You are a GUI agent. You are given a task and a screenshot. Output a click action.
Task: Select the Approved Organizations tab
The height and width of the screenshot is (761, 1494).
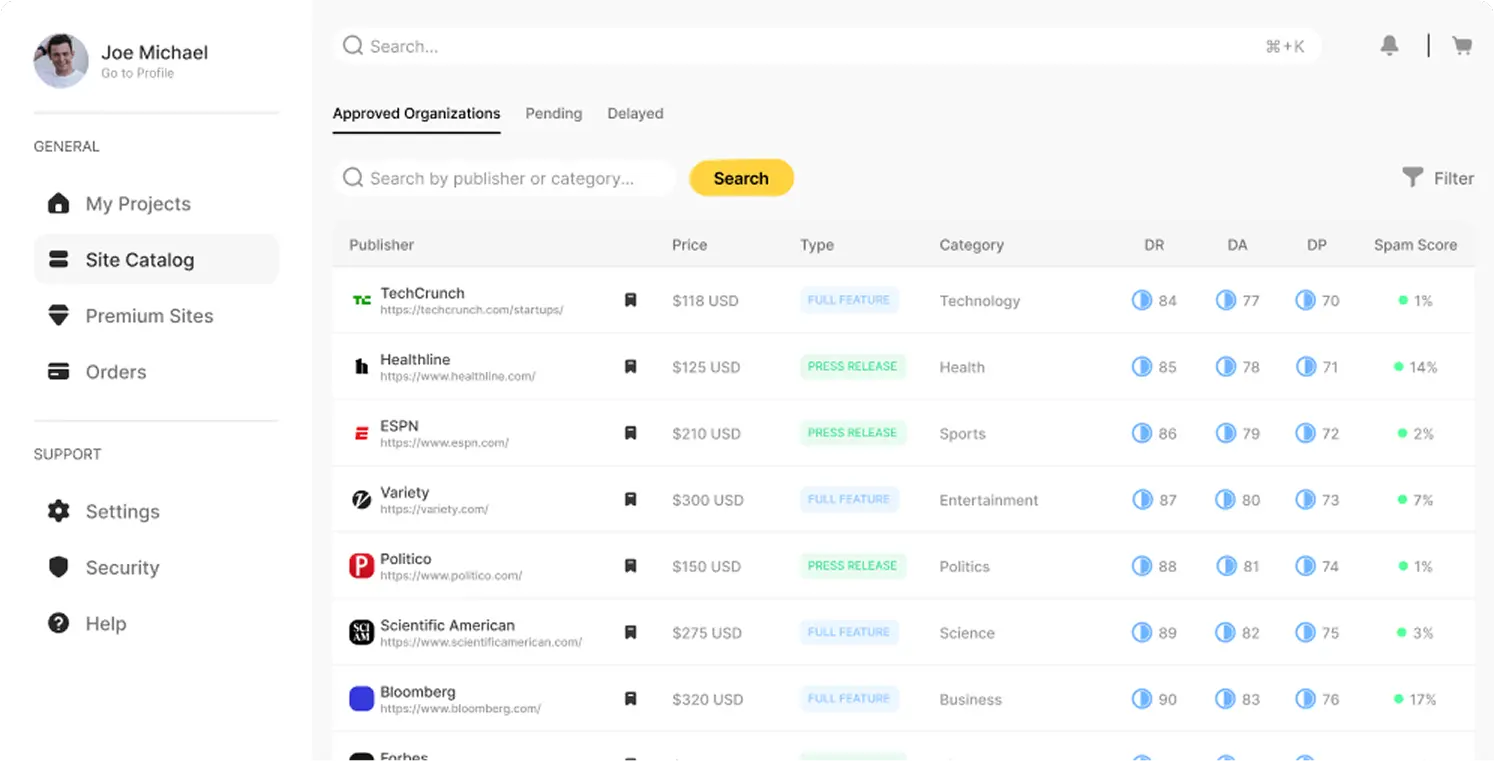coord(416,114)
